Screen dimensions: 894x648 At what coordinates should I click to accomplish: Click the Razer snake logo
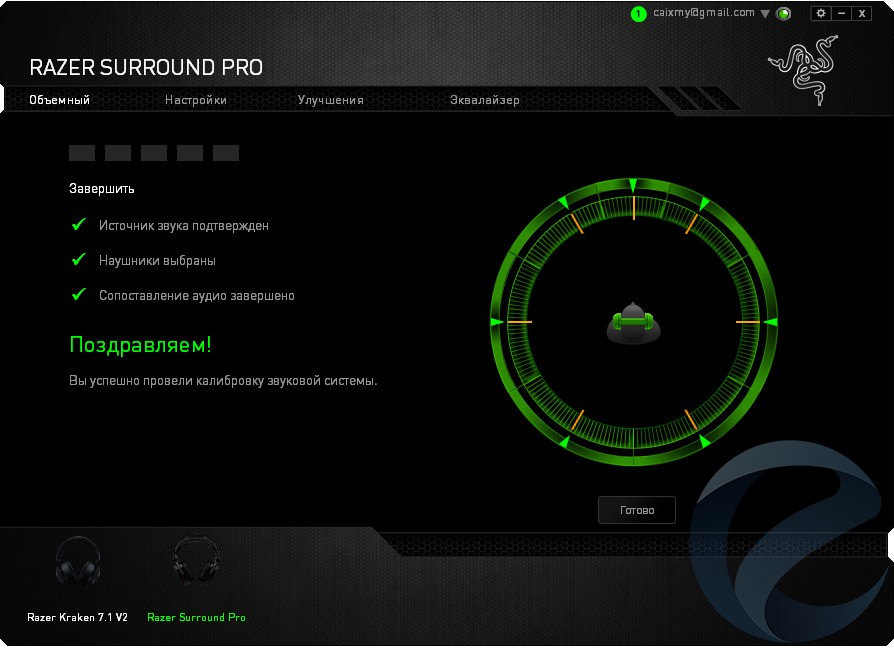(803, 67)
